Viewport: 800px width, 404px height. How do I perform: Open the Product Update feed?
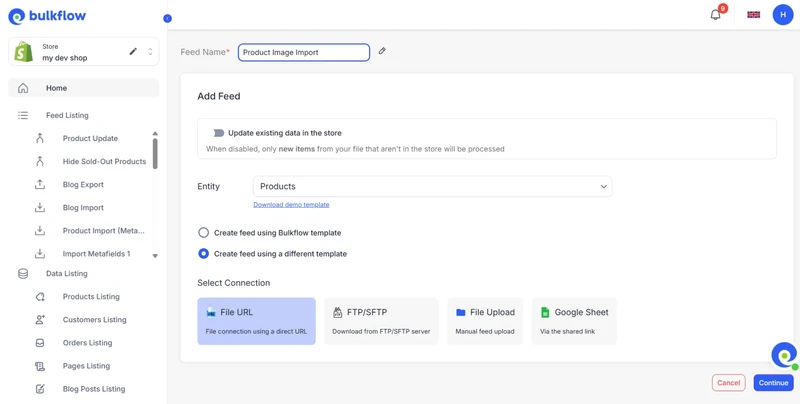click(90, 138)
